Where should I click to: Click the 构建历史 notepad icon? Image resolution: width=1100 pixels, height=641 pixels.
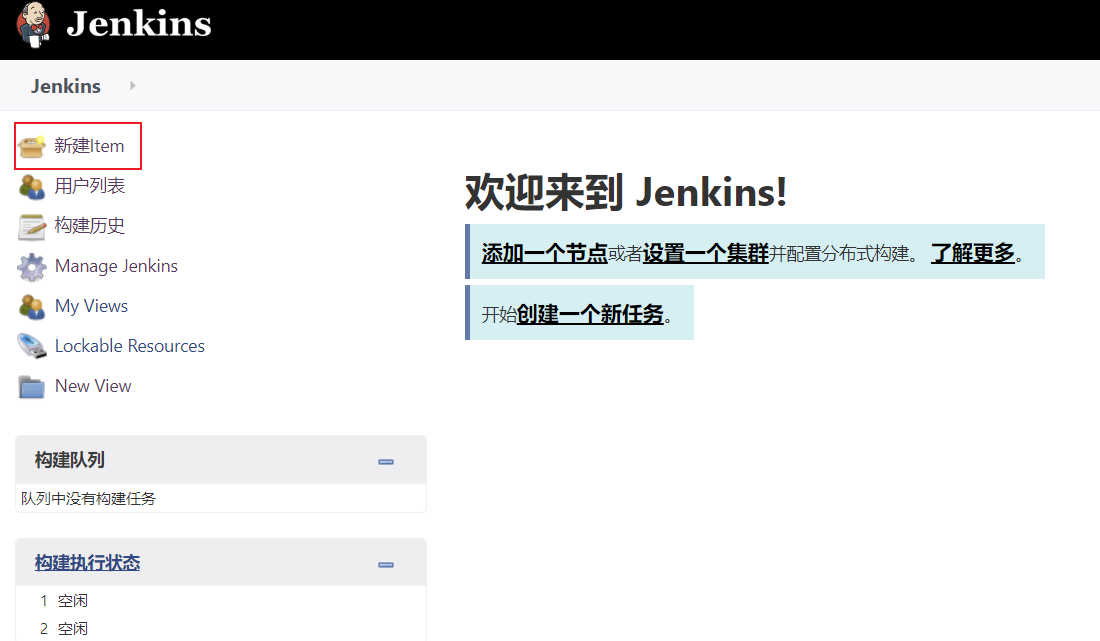pyautogui.click(x=32, y=227)
